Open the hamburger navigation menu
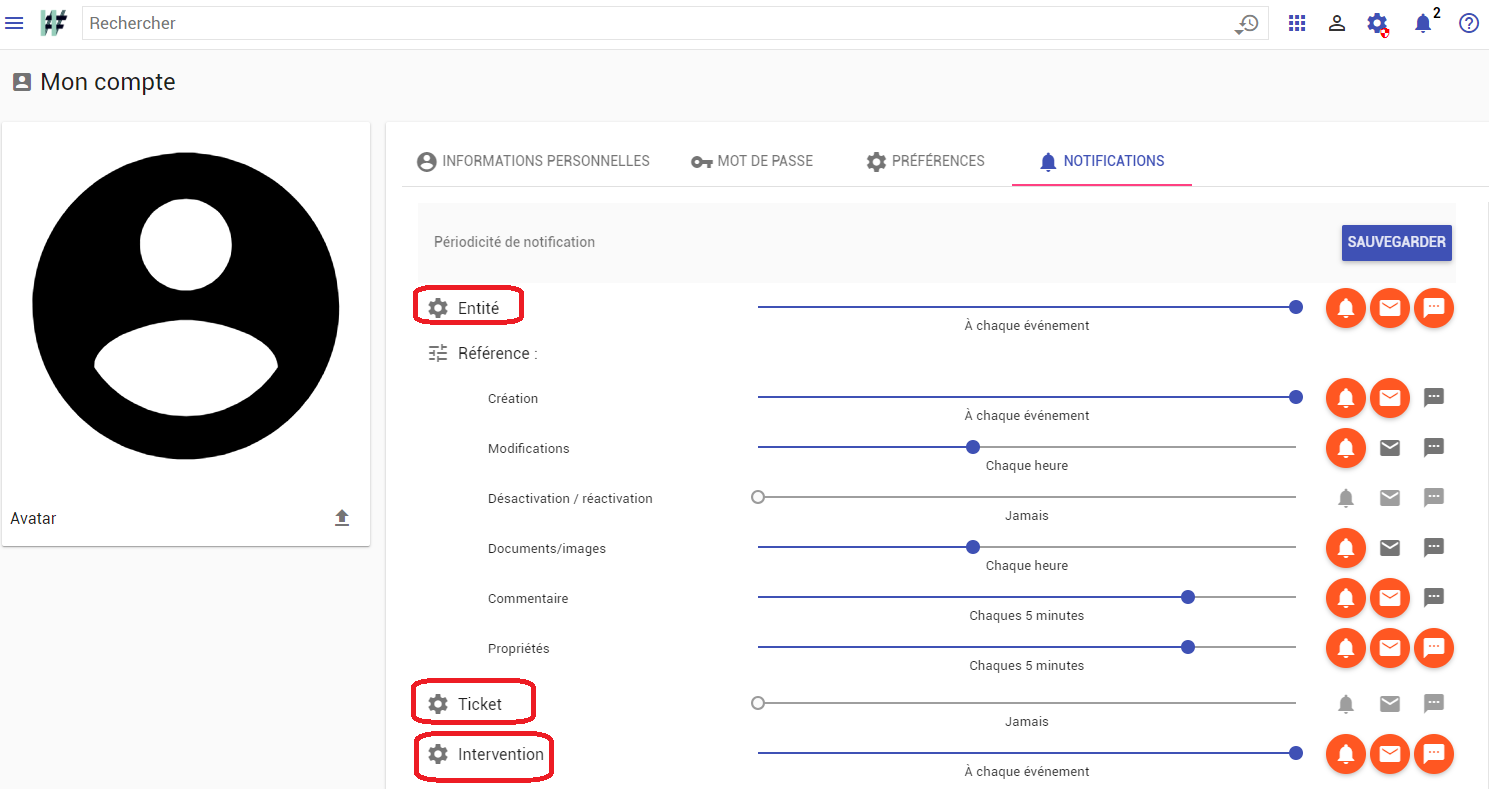The image size is (1489, 789). (x=15, y=23)
